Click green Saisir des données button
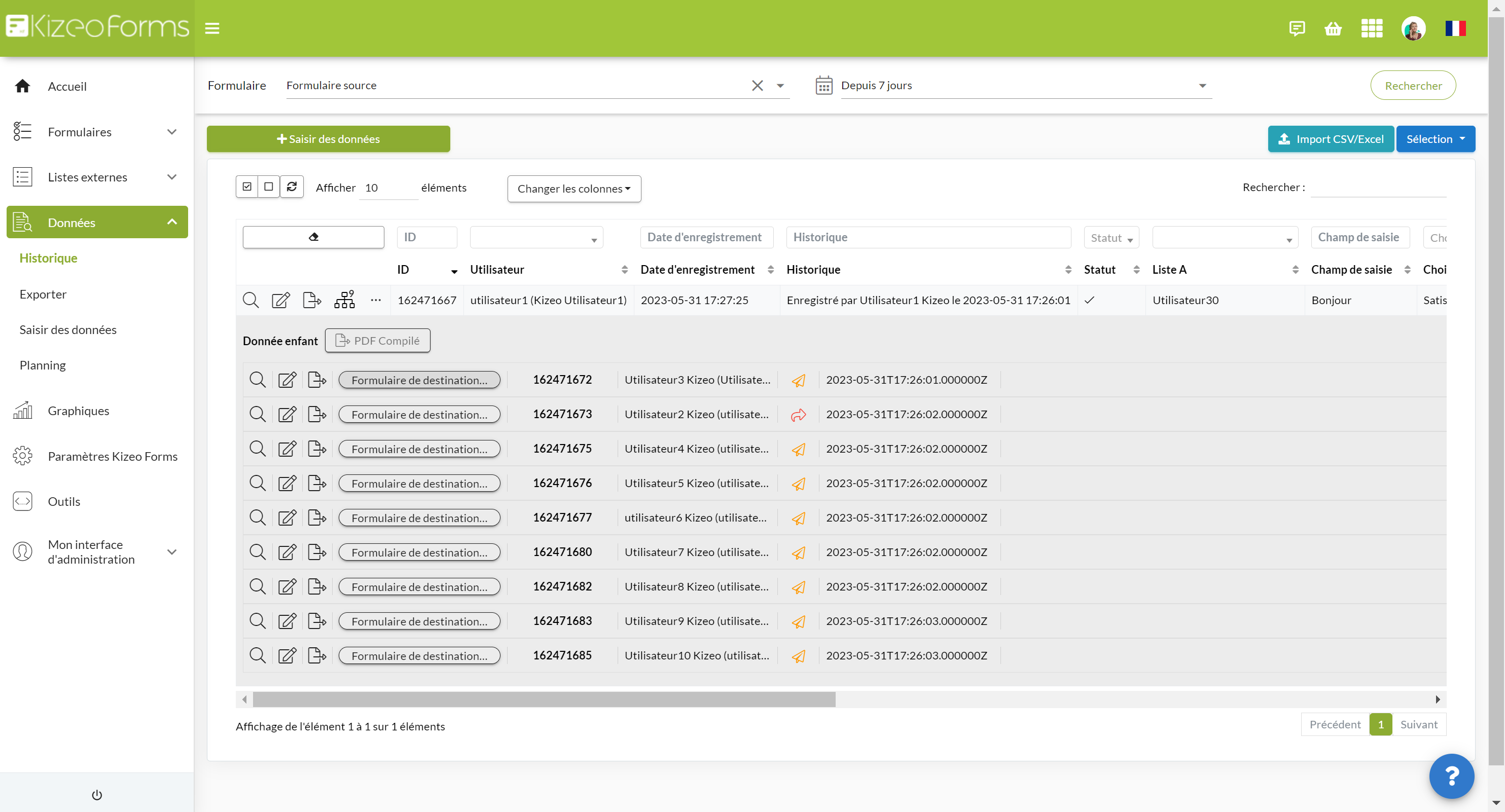The height and width of the screenshot is (812, 1505). click(328, 138)
